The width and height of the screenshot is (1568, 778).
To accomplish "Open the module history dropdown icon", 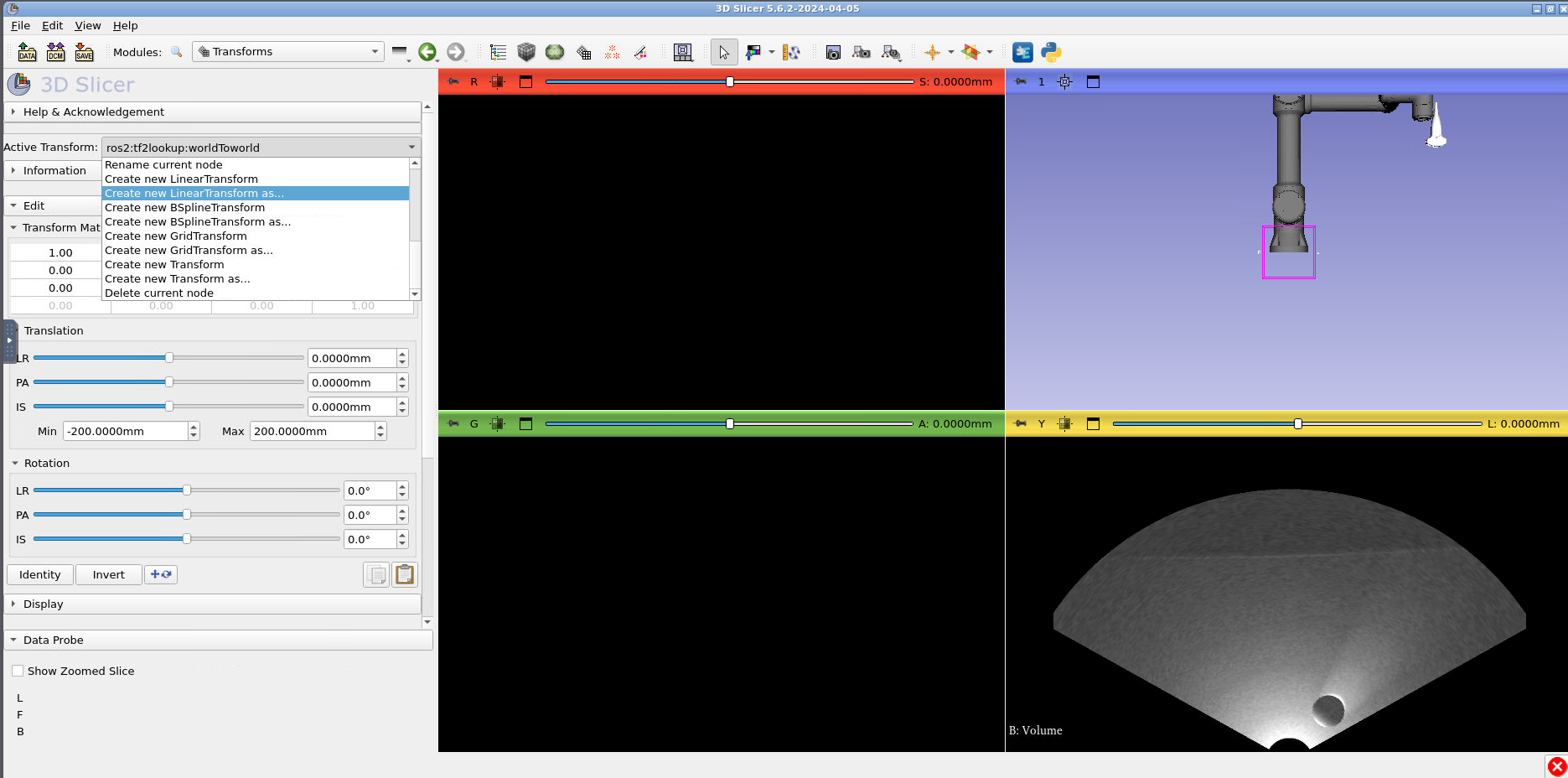I will point(401,52).
